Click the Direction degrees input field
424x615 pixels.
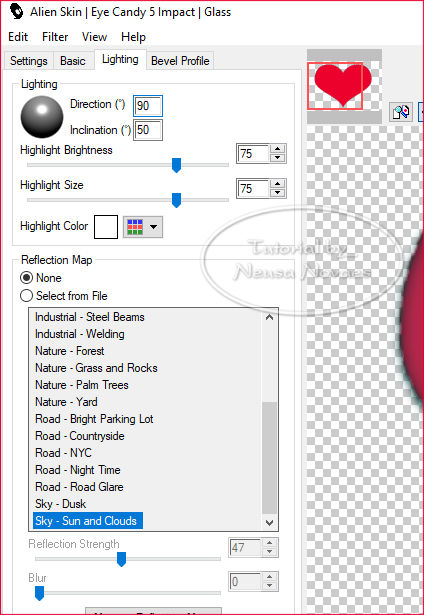tap(148, 106)
